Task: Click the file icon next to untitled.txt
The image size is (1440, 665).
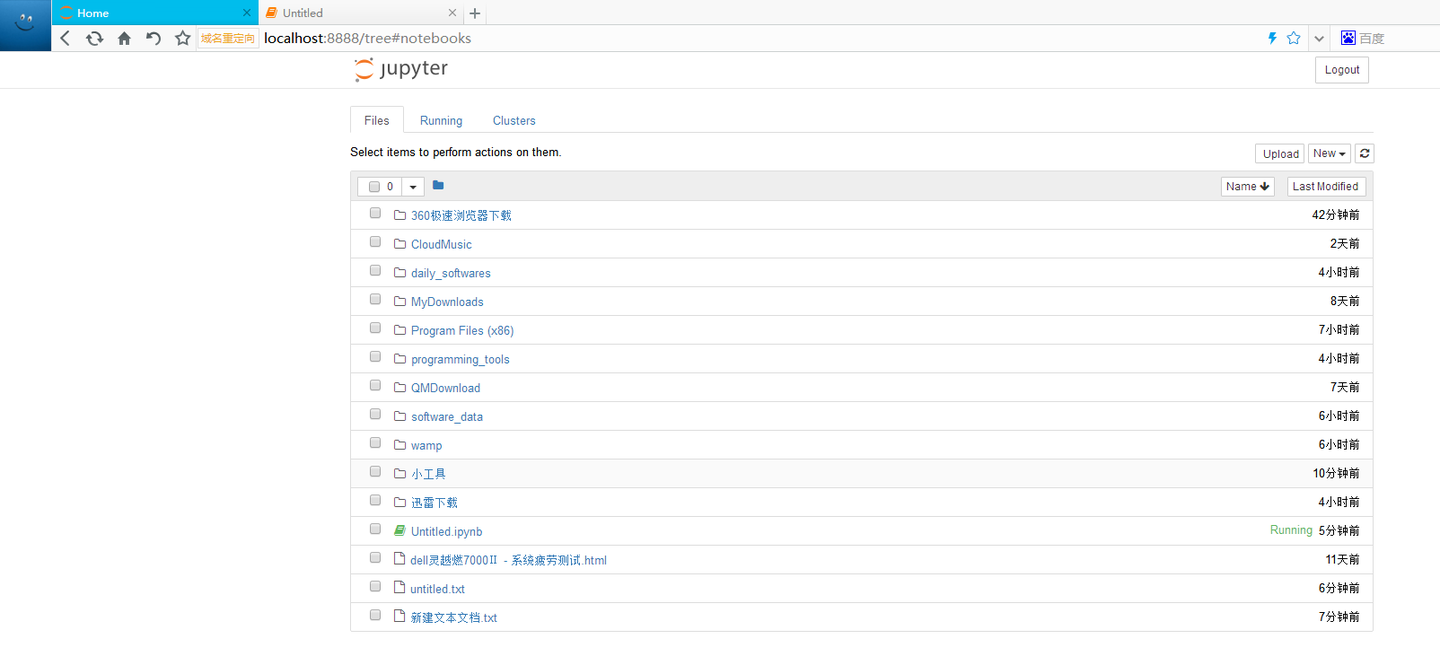Action: pos(399,588)
